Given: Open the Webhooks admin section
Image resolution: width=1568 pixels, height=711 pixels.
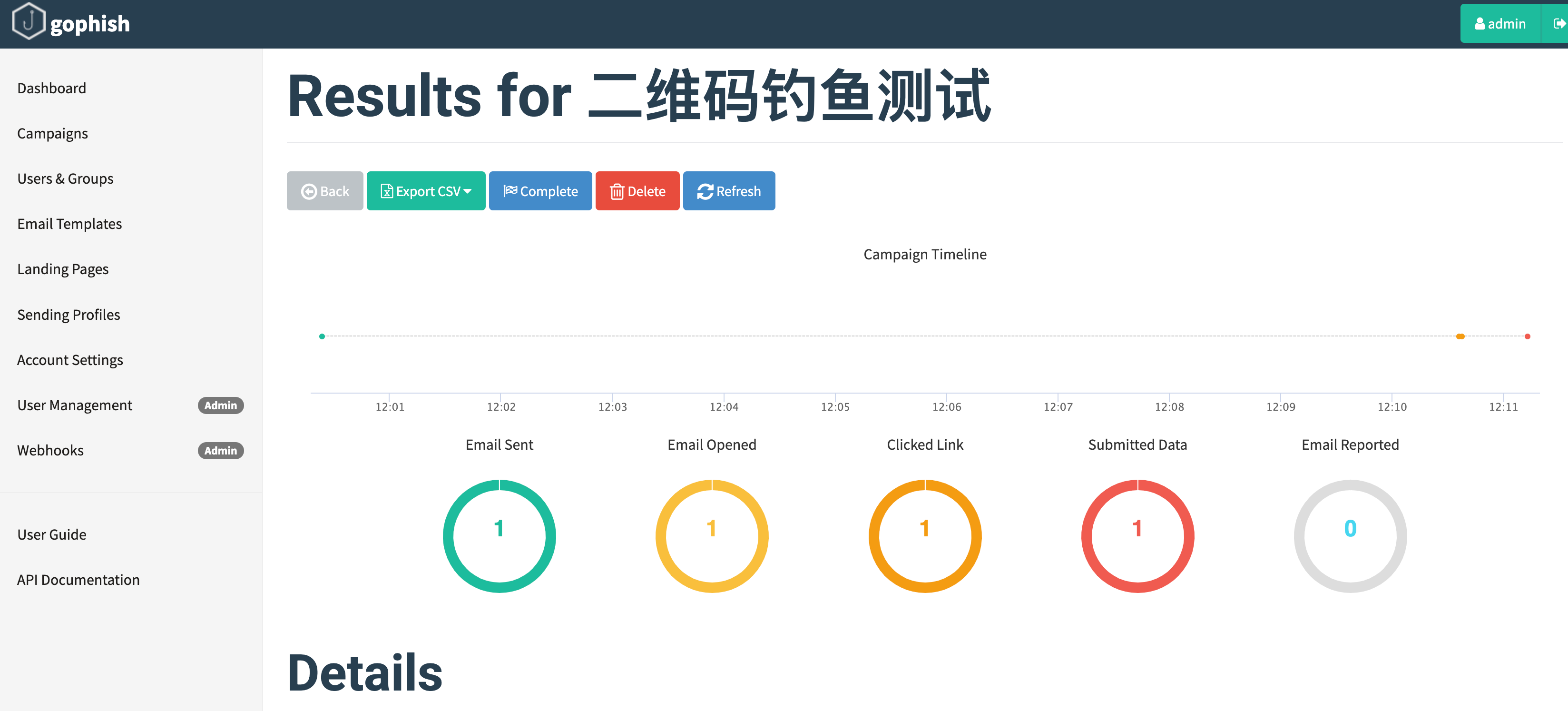Looking at the screenshot, I should point(50,451).
